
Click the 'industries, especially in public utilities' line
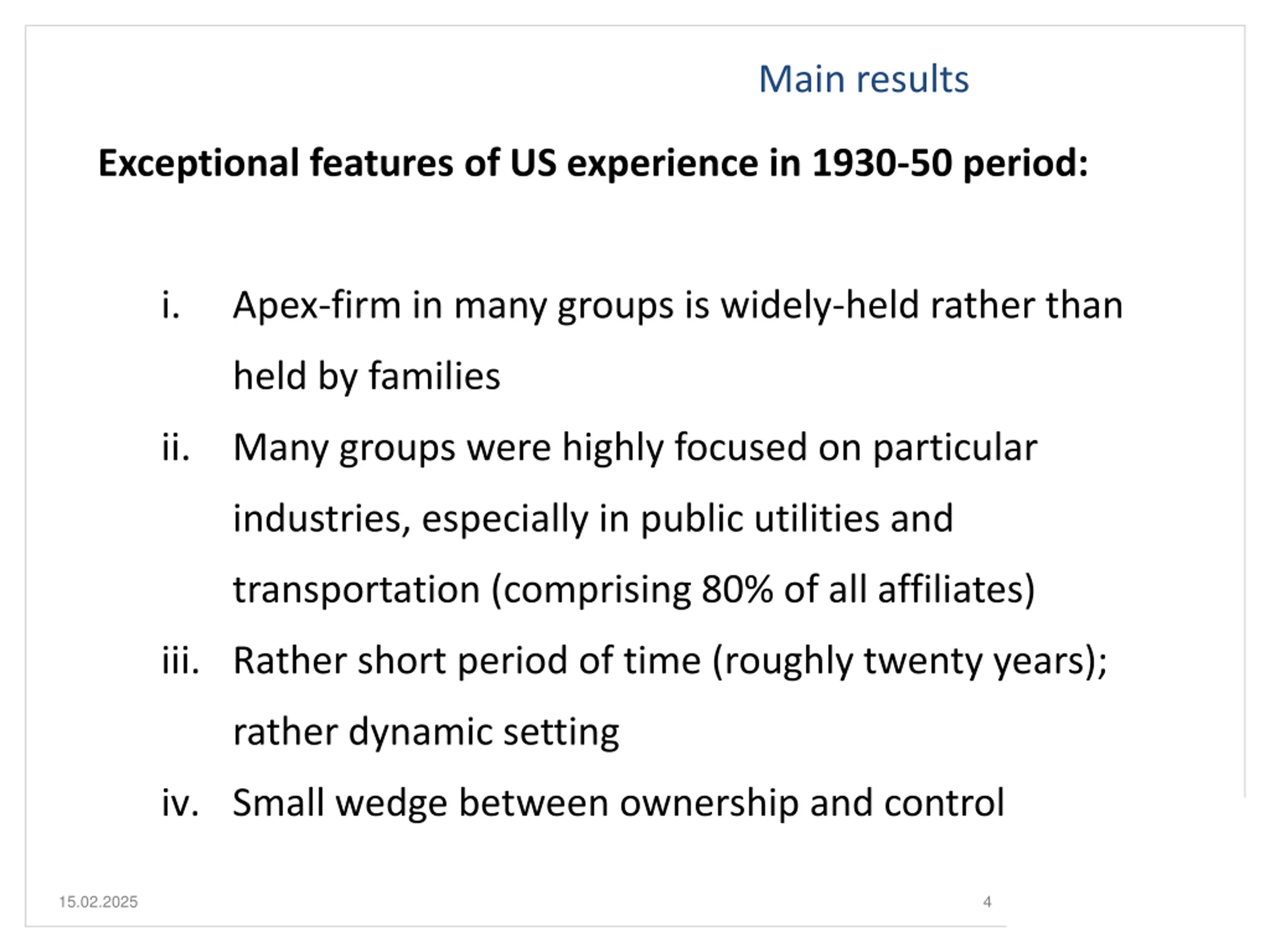point(593,519)
